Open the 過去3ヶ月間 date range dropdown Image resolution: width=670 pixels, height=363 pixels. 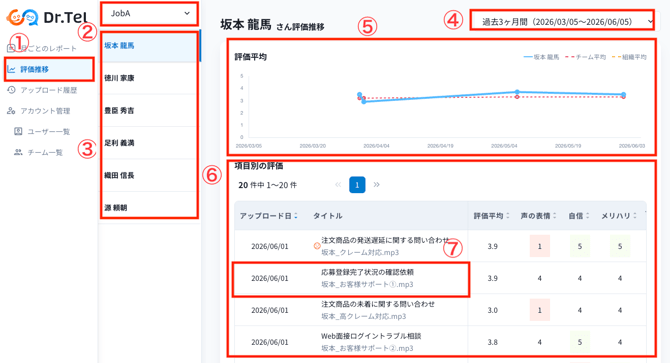click(562, 20)
